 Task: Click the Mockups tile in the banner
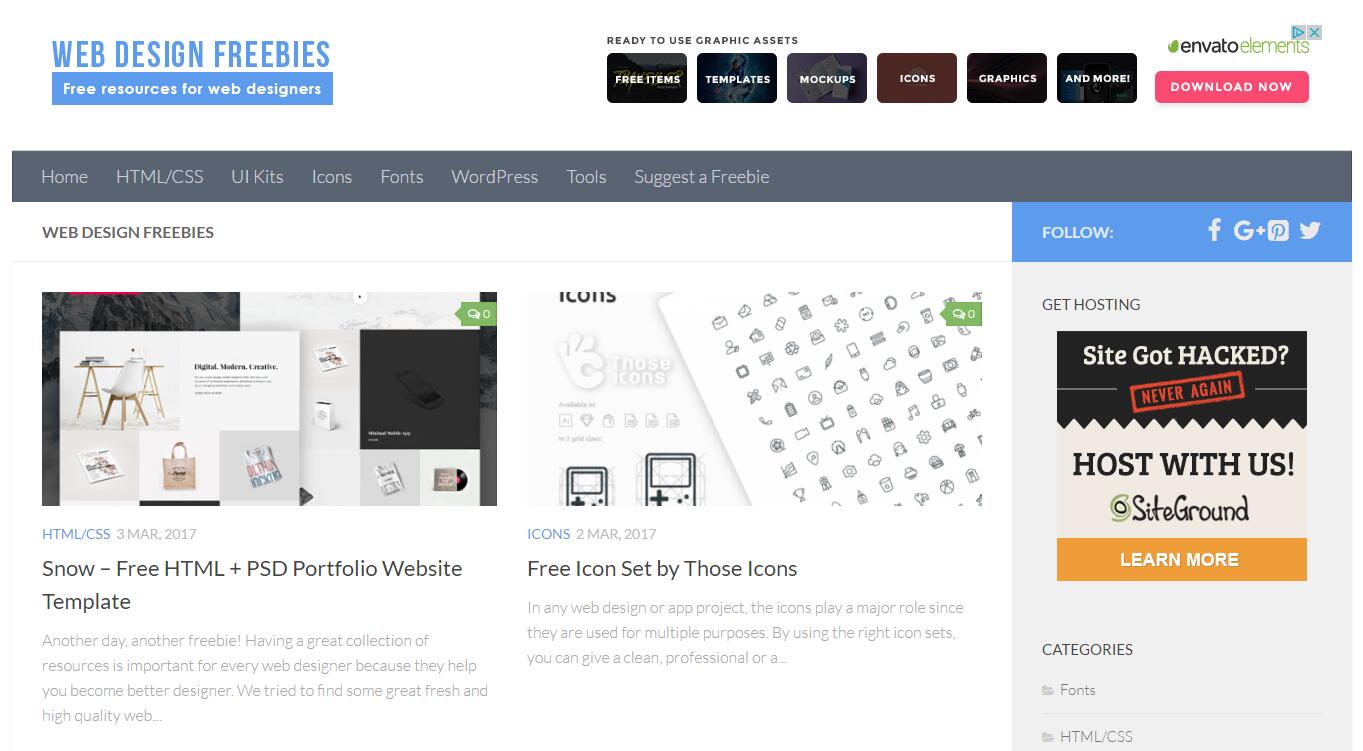click(x=827, y=78)
